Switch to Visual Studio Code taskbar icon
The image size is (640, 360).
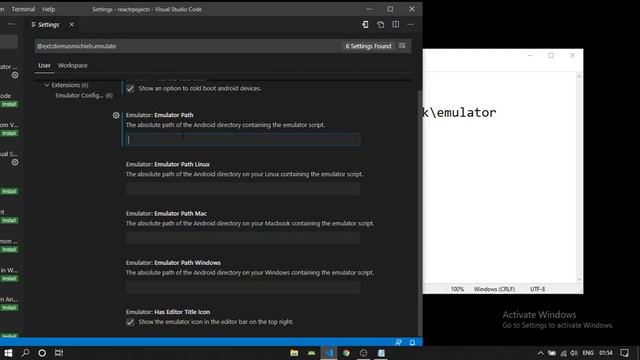pyautogui.click(x=329, y=353)
